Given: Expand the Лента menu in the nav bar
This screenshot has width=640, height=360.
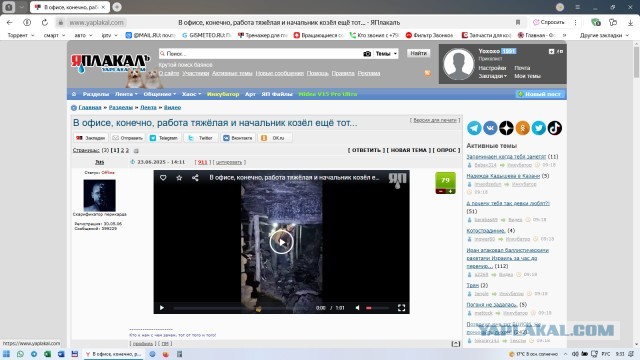Looking at the screenshot, I should point(126,94).
